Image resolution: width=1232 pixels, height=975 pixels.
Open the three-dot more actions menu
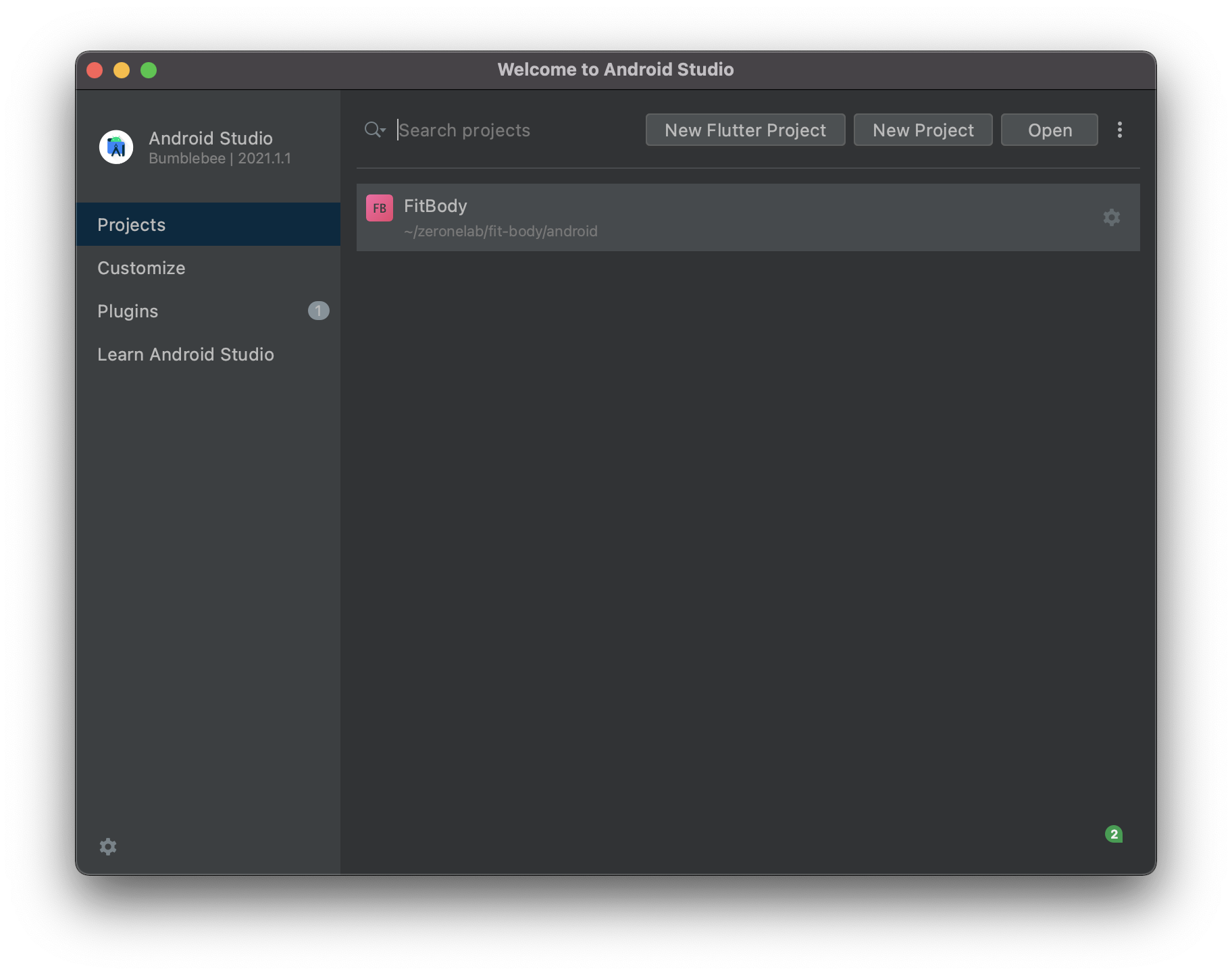tap(1119, 130)
